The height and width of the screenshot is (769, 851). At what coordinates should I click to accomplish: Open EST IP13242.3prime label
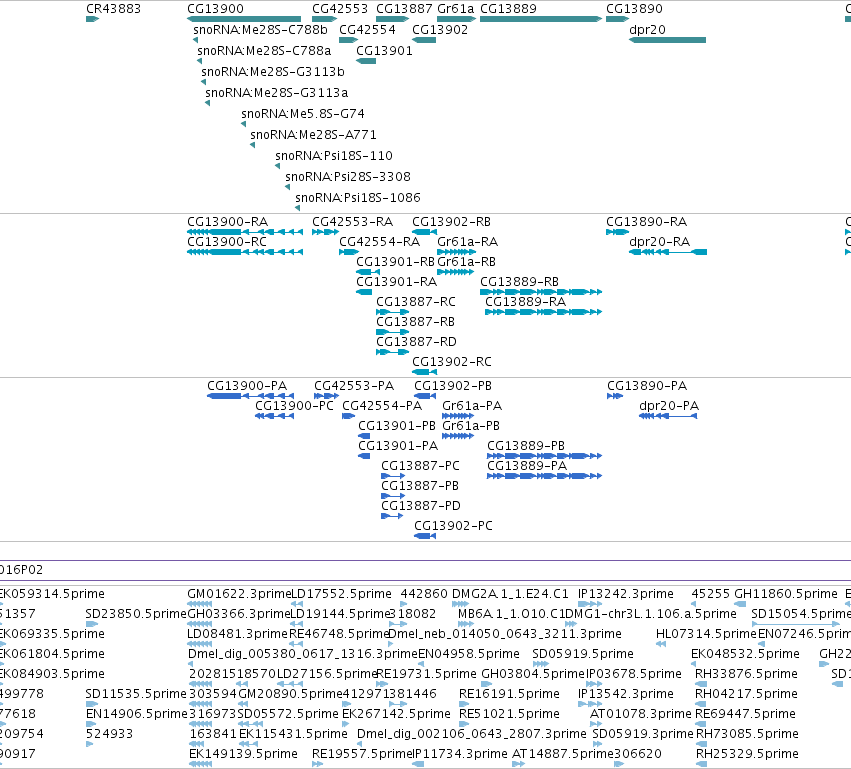click(x=626, y=594)
